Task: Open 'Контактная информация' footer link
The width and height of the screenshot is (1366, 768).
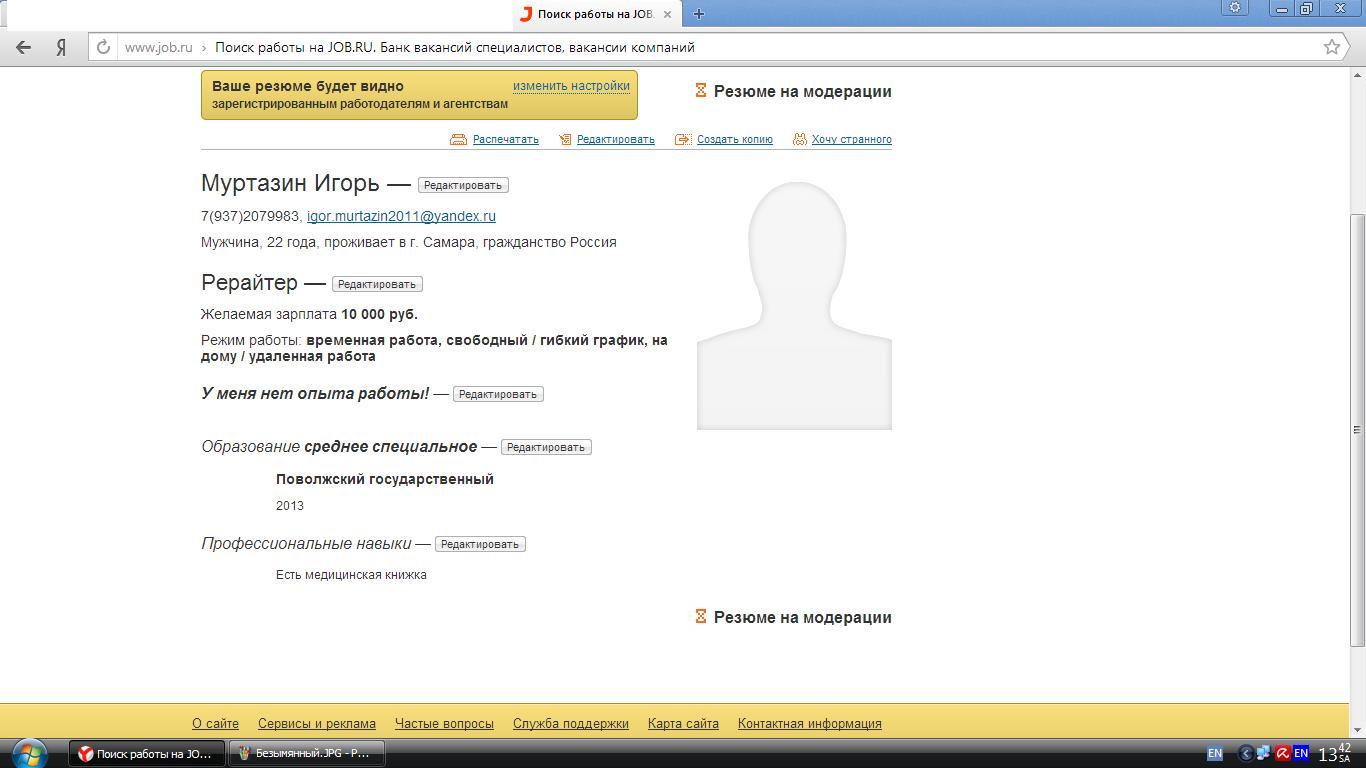Action: pos(810,723)
